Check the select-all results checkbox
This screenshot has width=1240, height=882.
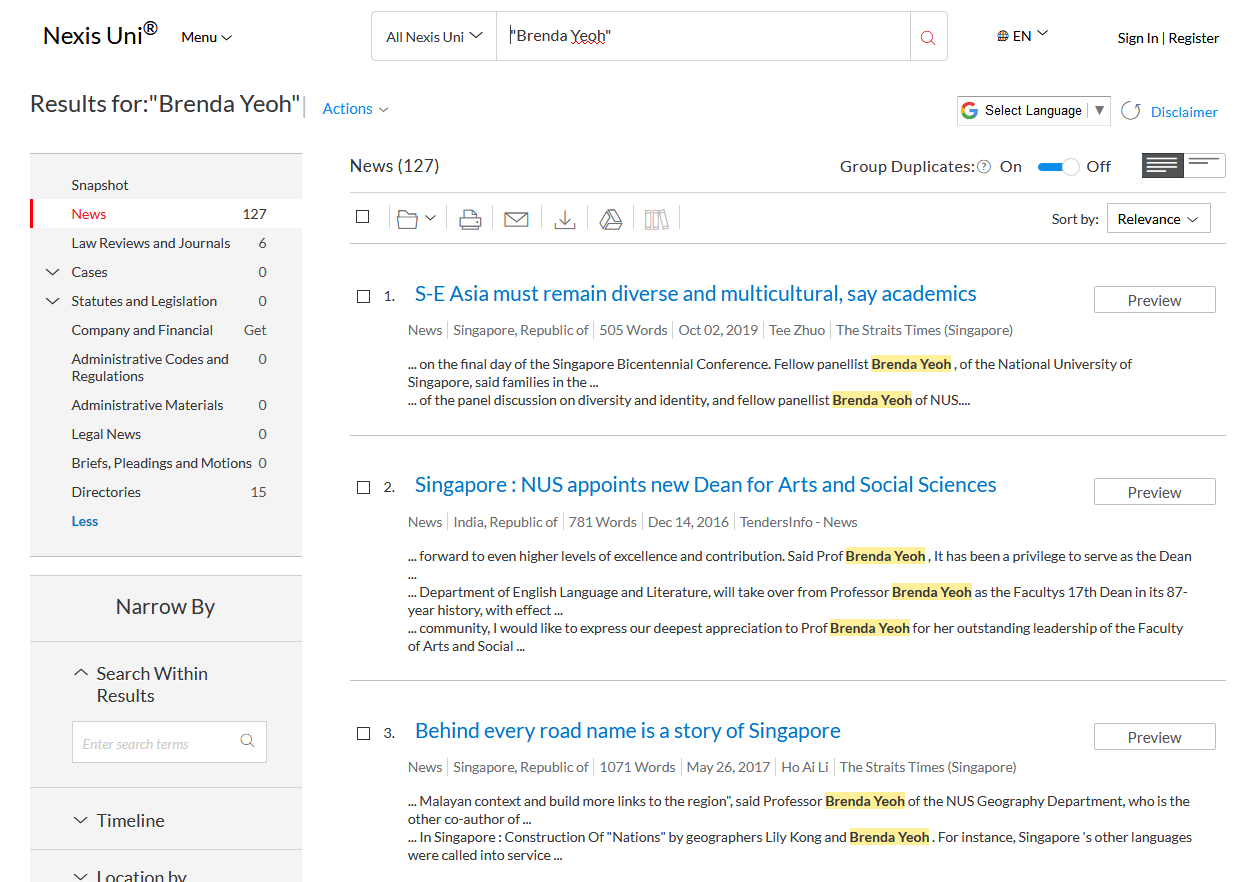pos(363,217)
